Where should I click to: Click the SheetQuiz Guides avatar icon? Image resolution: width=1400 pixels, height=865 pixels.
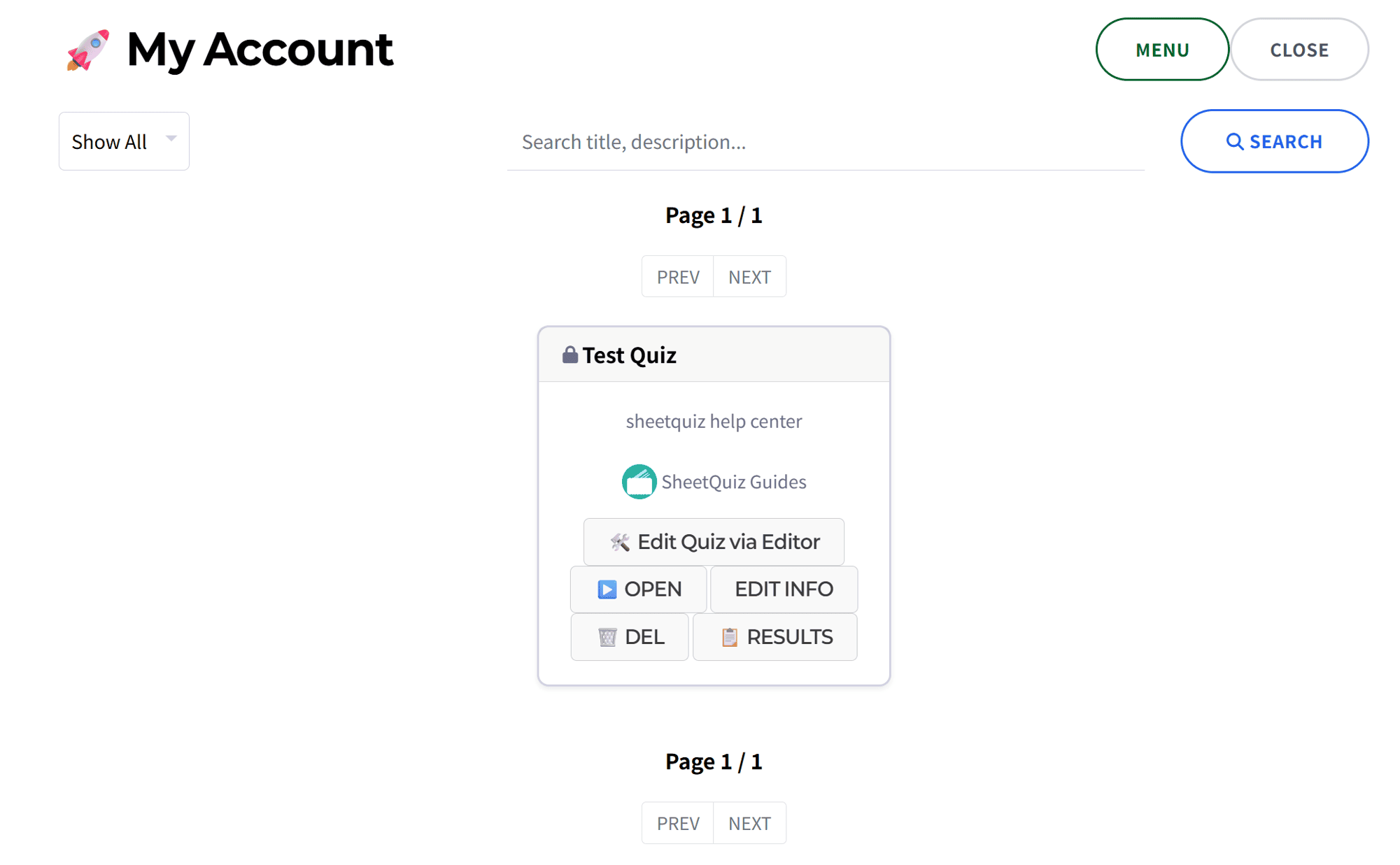click(639, 482)
